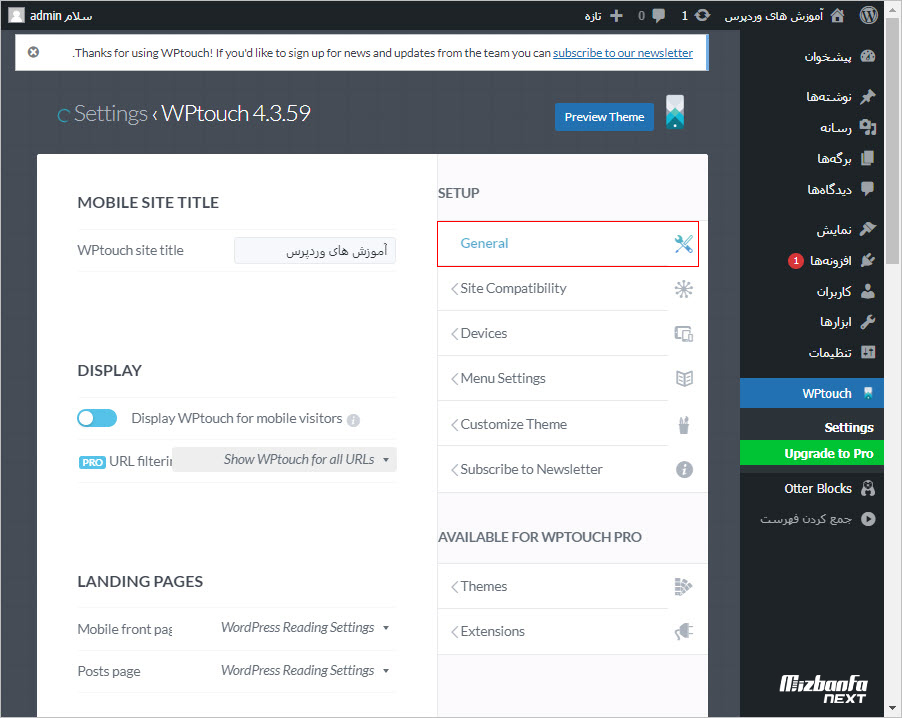Click the نوشته‌ها pin icon

pyautogui.click(x=867, y=96)
